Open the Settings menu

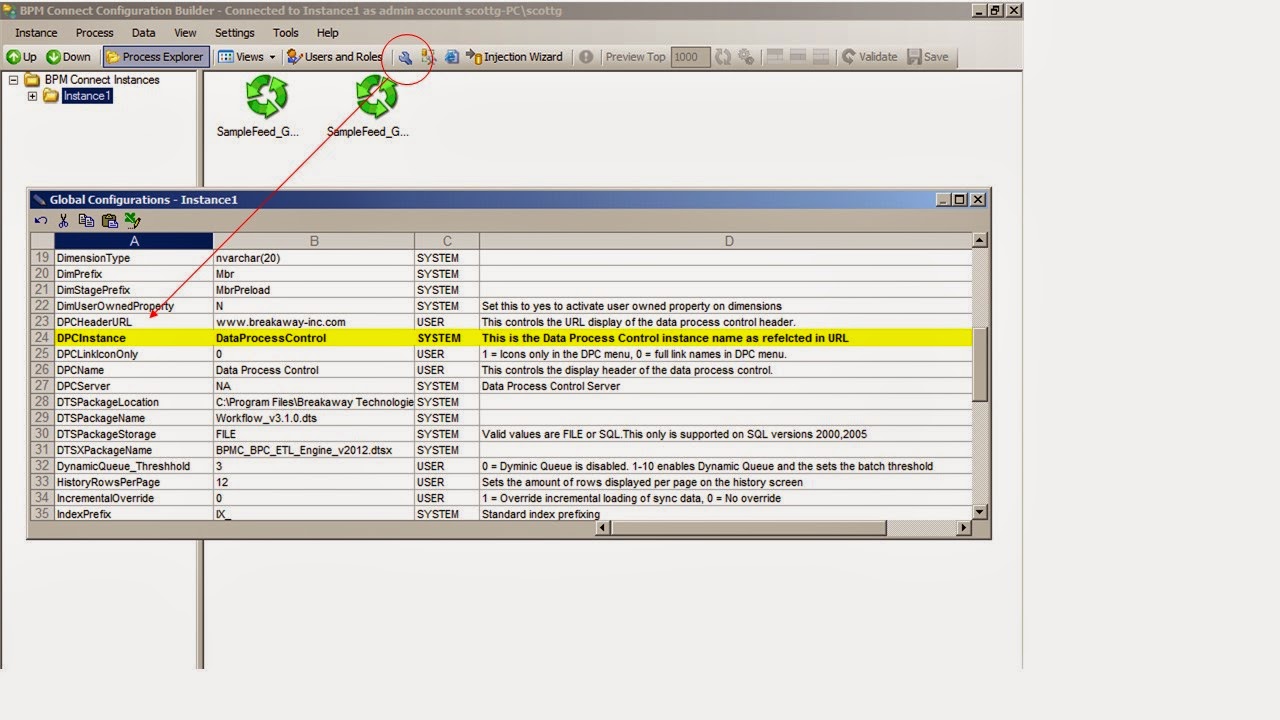(x=234, y=32)
